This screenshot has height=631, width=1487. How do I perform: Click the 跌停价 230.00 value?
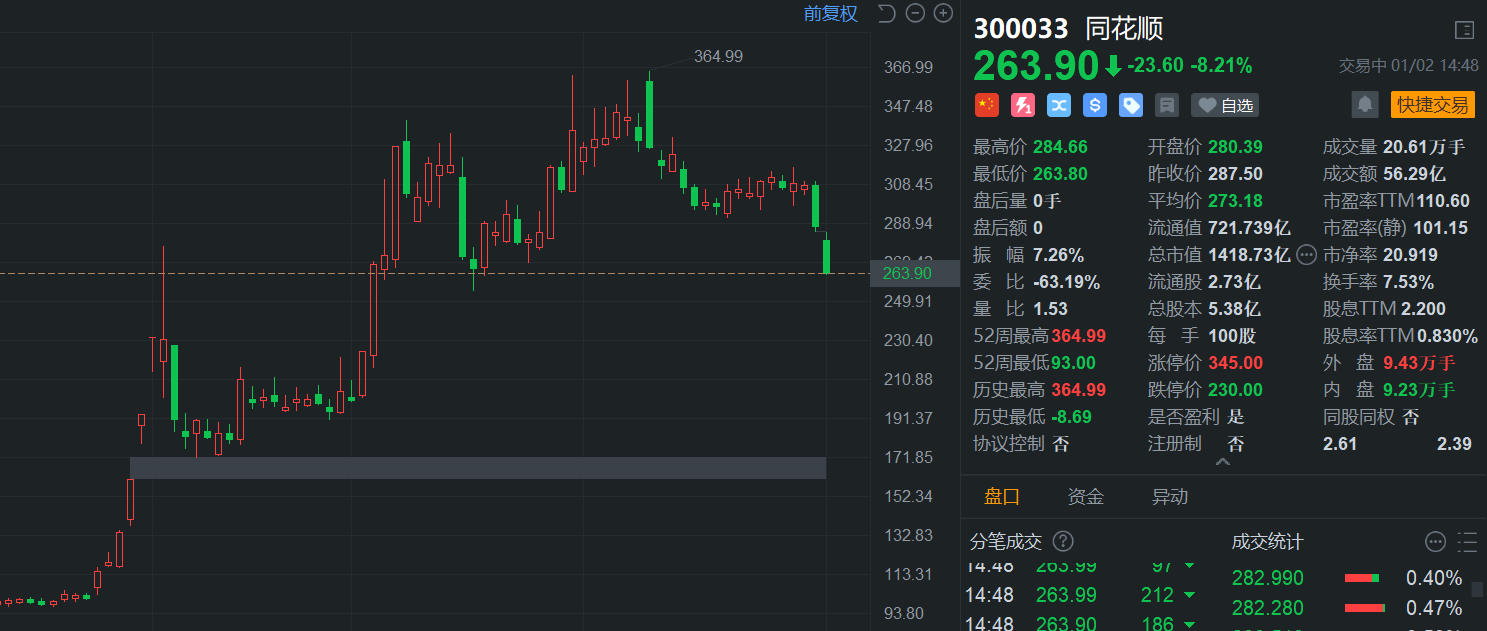[x=1235, y=390]
